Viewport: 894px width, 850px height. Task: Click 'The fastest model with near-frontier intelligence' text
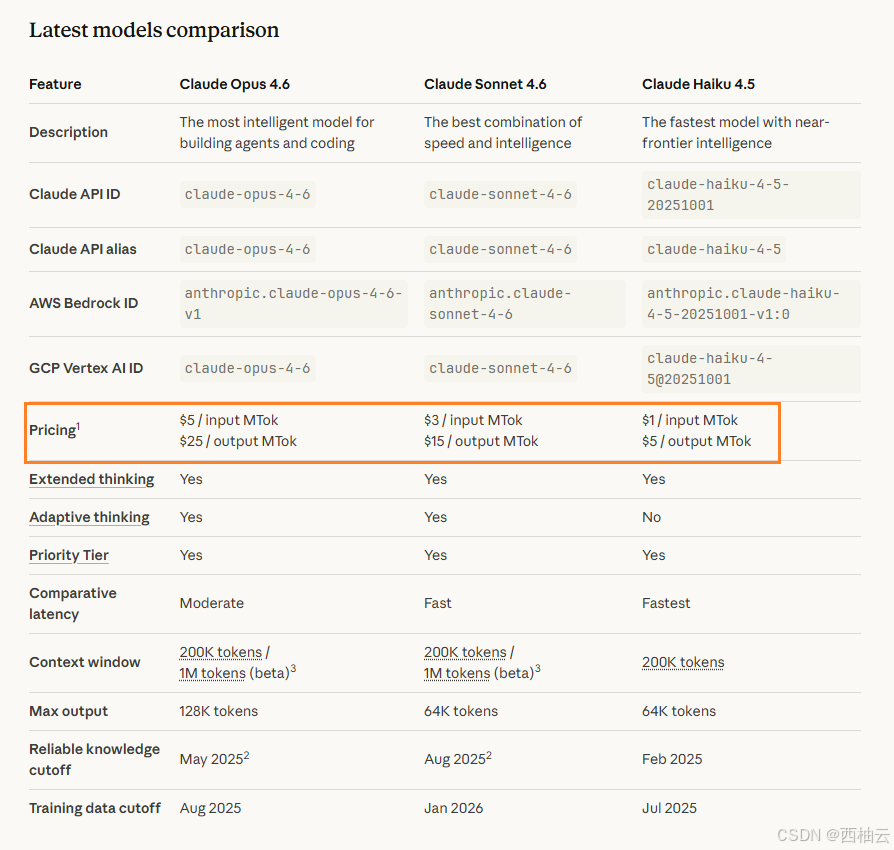(x=735, y=133)
